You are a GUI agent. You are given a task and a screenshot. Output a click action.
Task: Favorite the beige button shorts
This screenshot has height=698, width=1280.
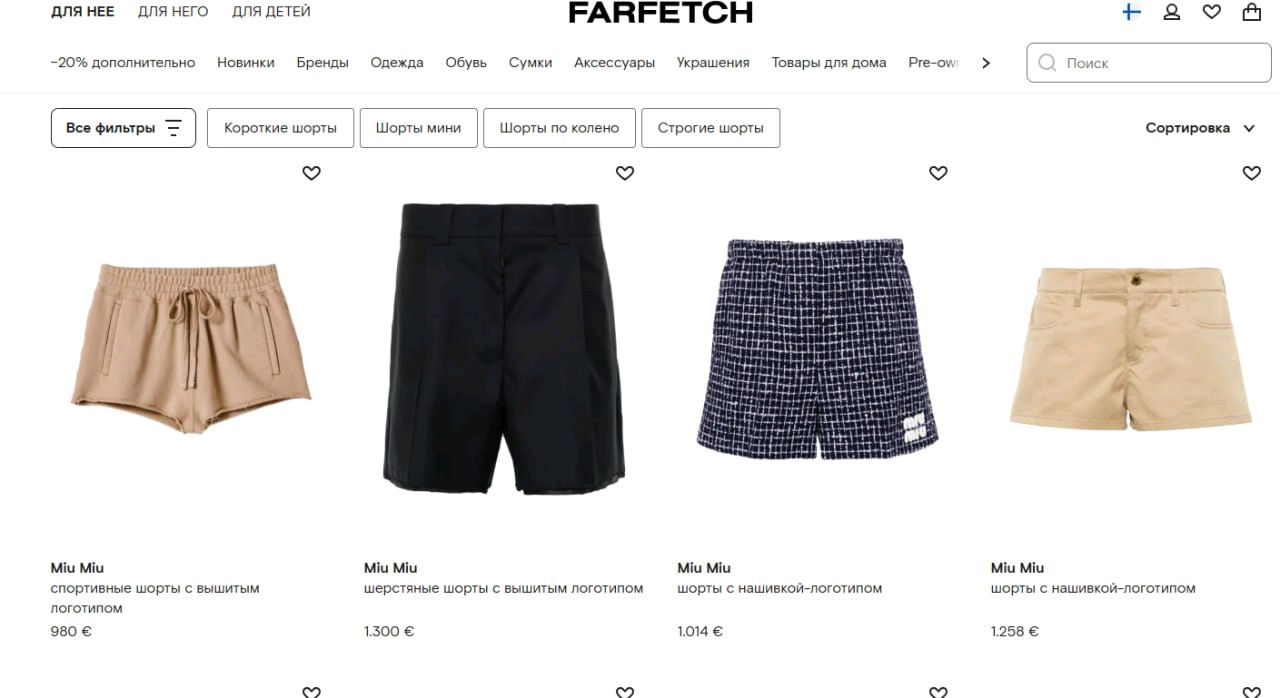click(1251, 173)
